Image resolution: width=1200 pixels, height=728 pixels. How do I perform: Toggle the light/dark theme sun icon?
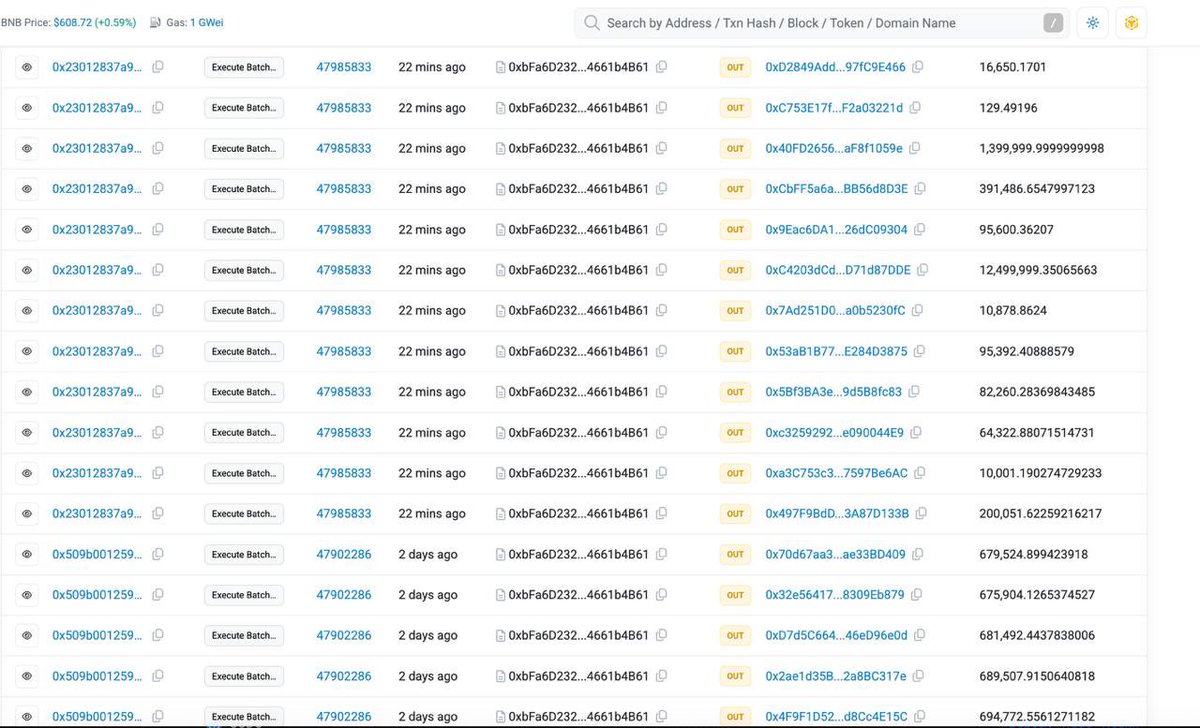(x=1092, y=23)
